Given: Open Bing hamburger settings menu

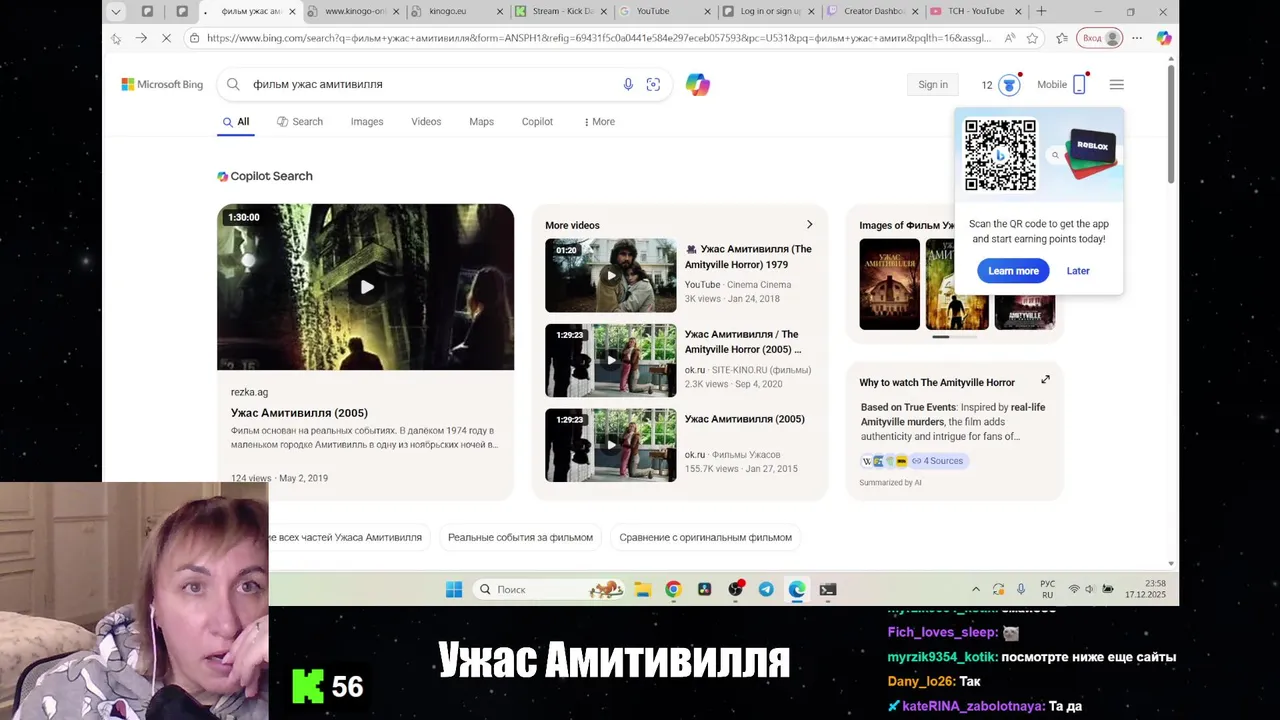Looking at the screenshot, I should pos(1117,85).
